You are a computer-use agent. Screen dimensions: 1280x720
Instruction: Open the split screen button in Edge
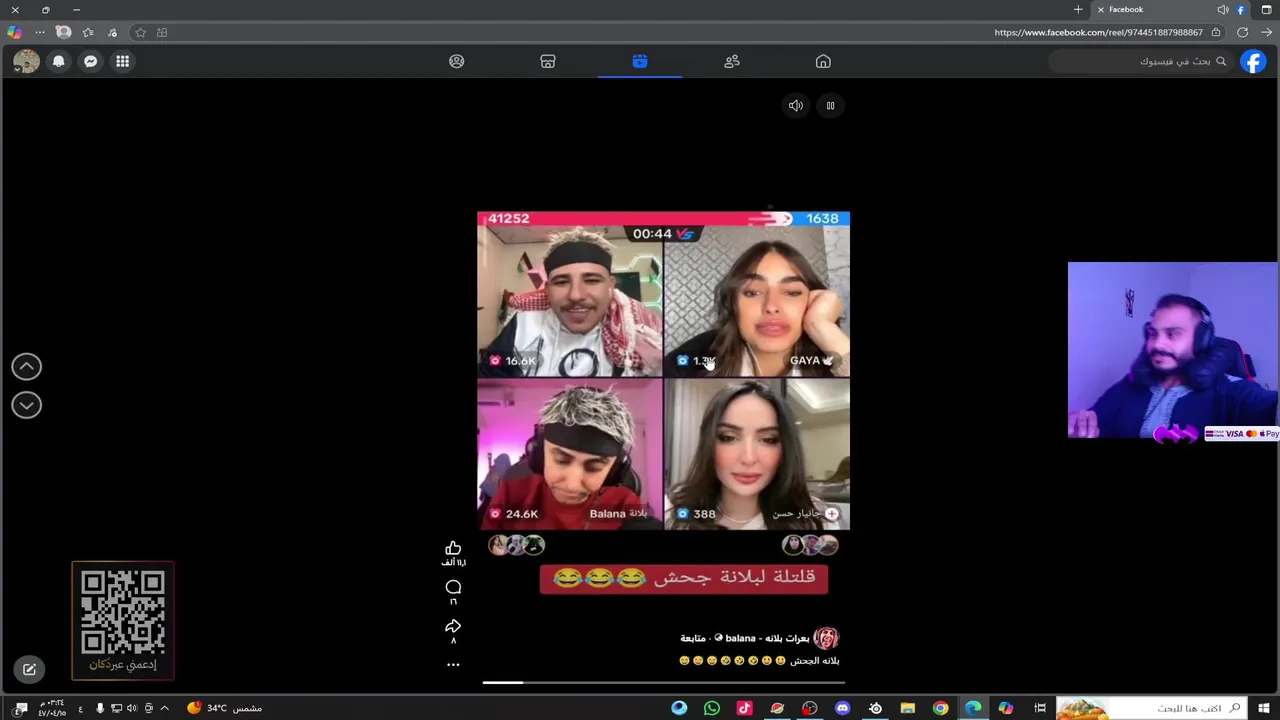[162, 32]
